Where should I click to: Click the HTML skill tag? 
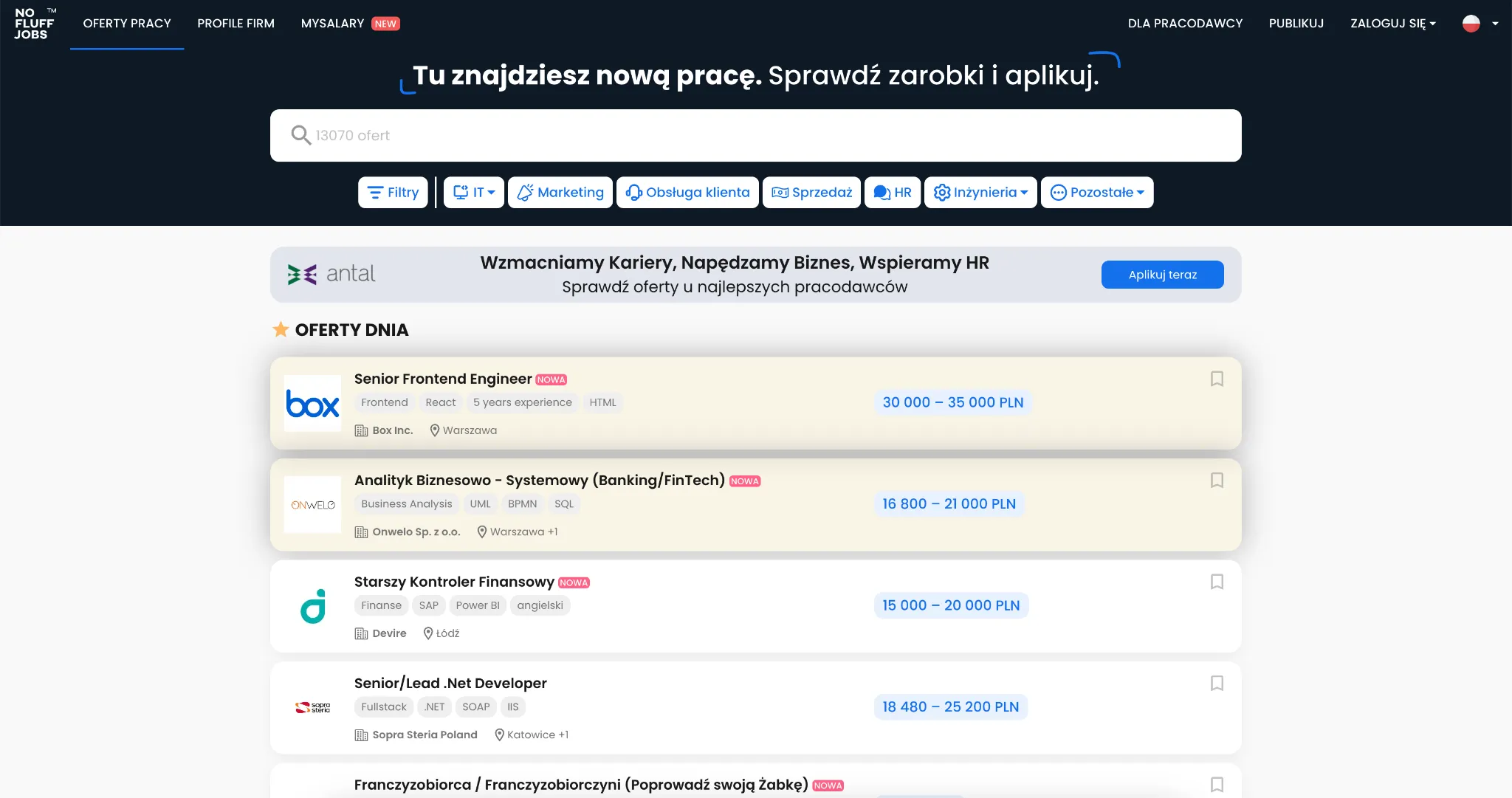point(602,402)
